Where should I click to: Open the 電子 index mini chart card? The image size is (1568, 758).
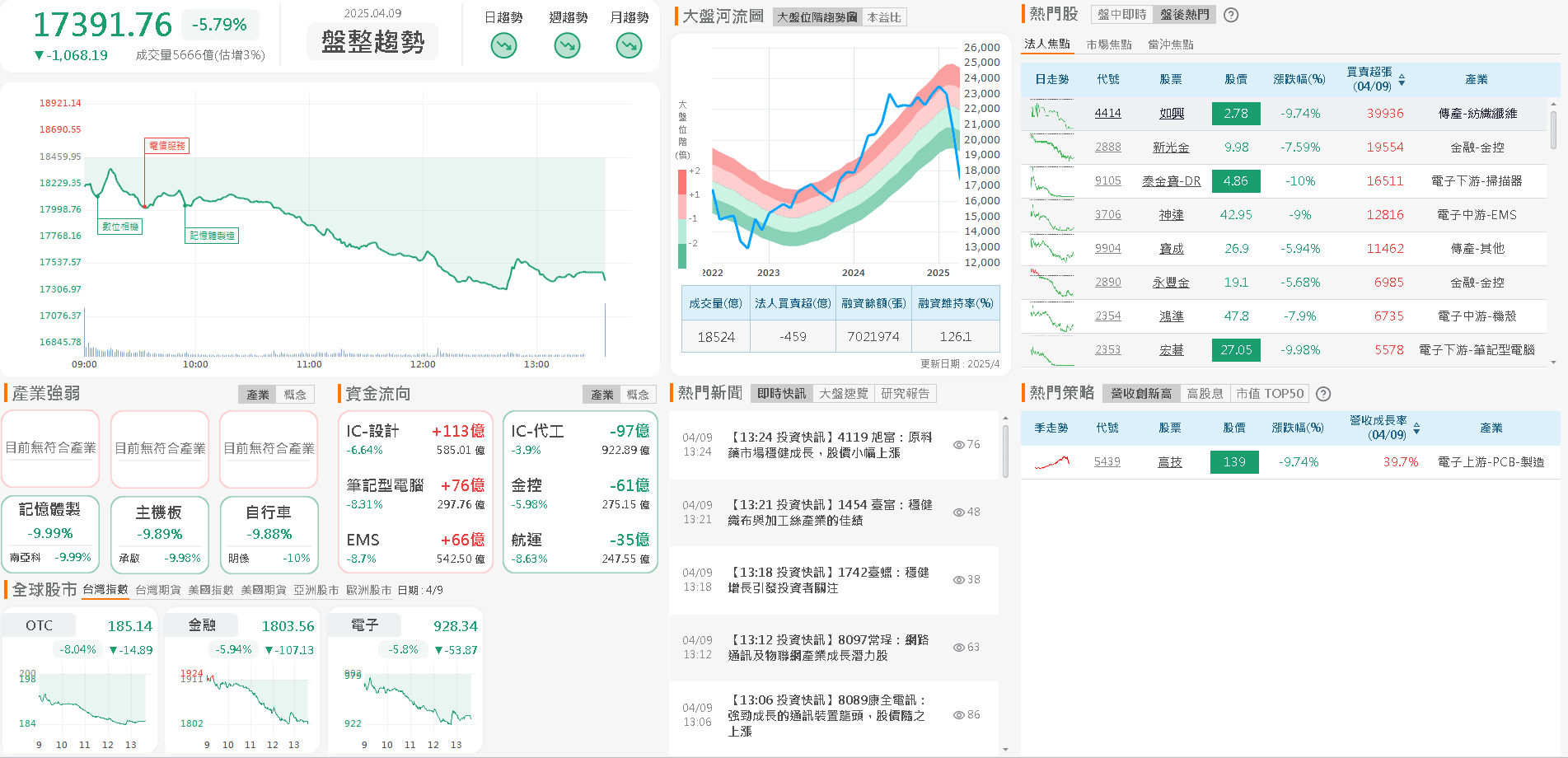tap(405, 681)
